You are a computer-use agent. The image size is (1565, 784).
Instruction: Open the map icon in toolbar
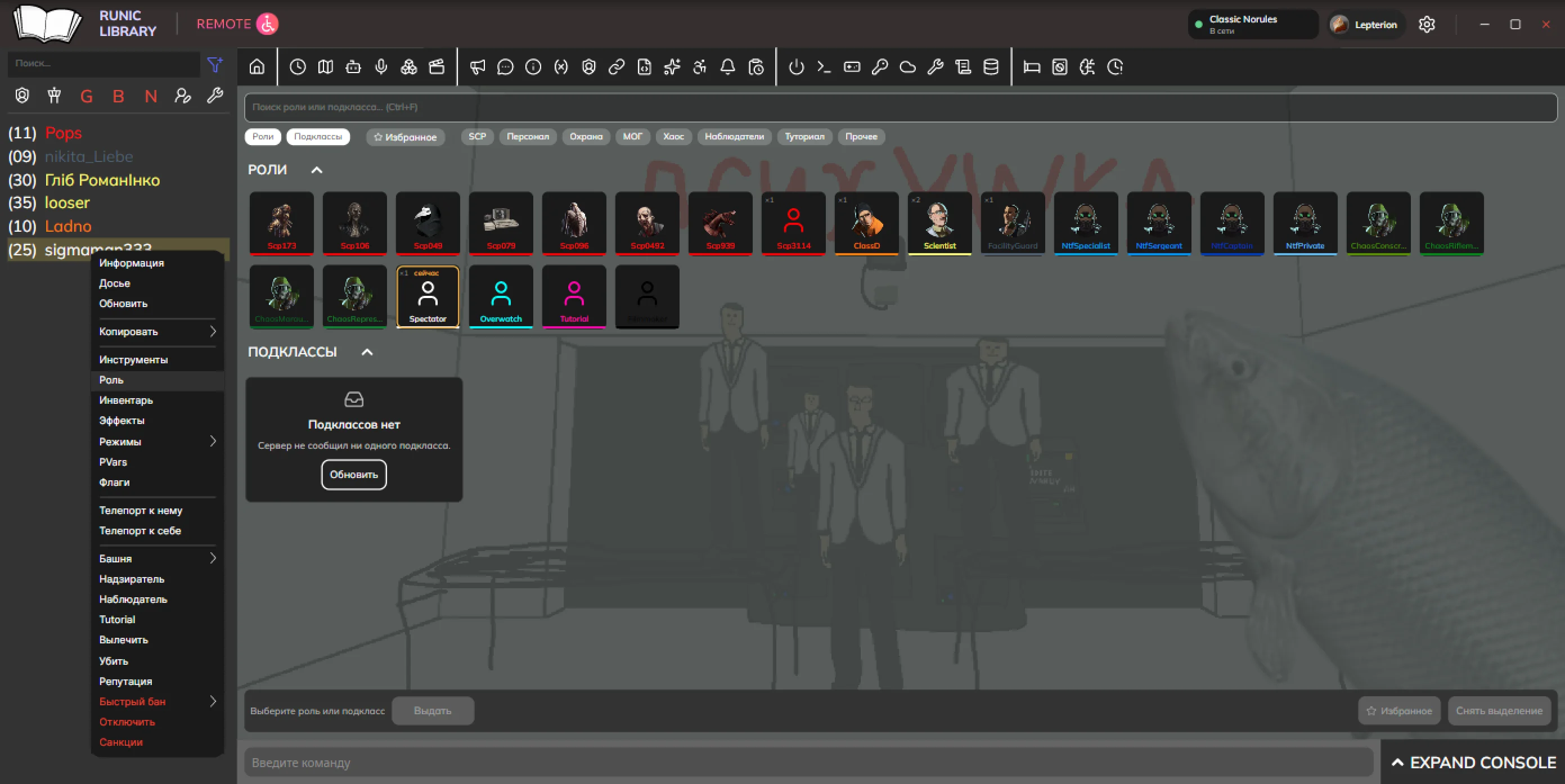click(x=326, y=67)
